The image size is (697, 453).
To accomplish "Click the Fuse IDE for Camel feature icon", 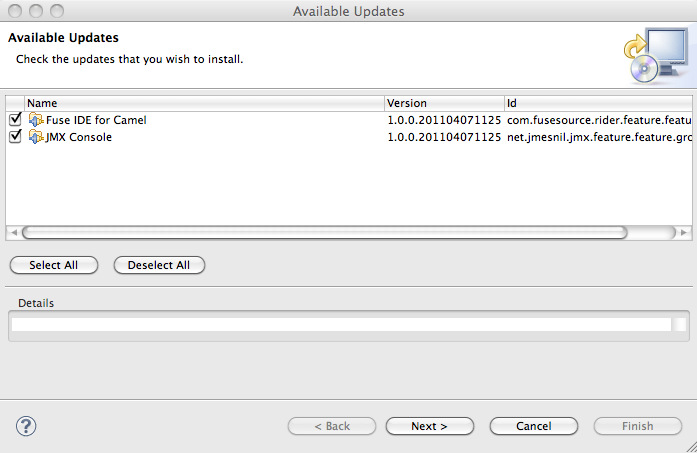I will (36, 120).
